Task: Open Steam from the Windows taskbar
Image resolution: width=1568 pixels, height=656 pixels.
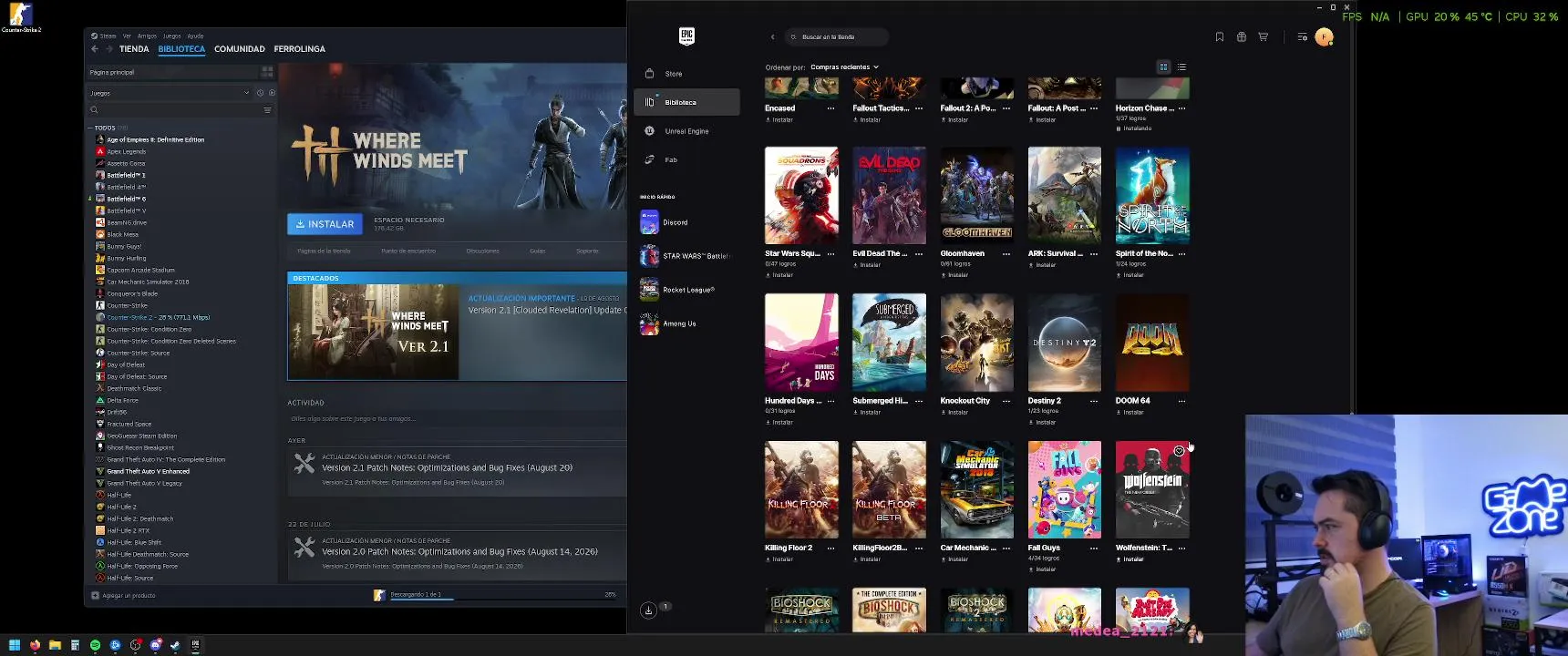Action: coord(175,645)
